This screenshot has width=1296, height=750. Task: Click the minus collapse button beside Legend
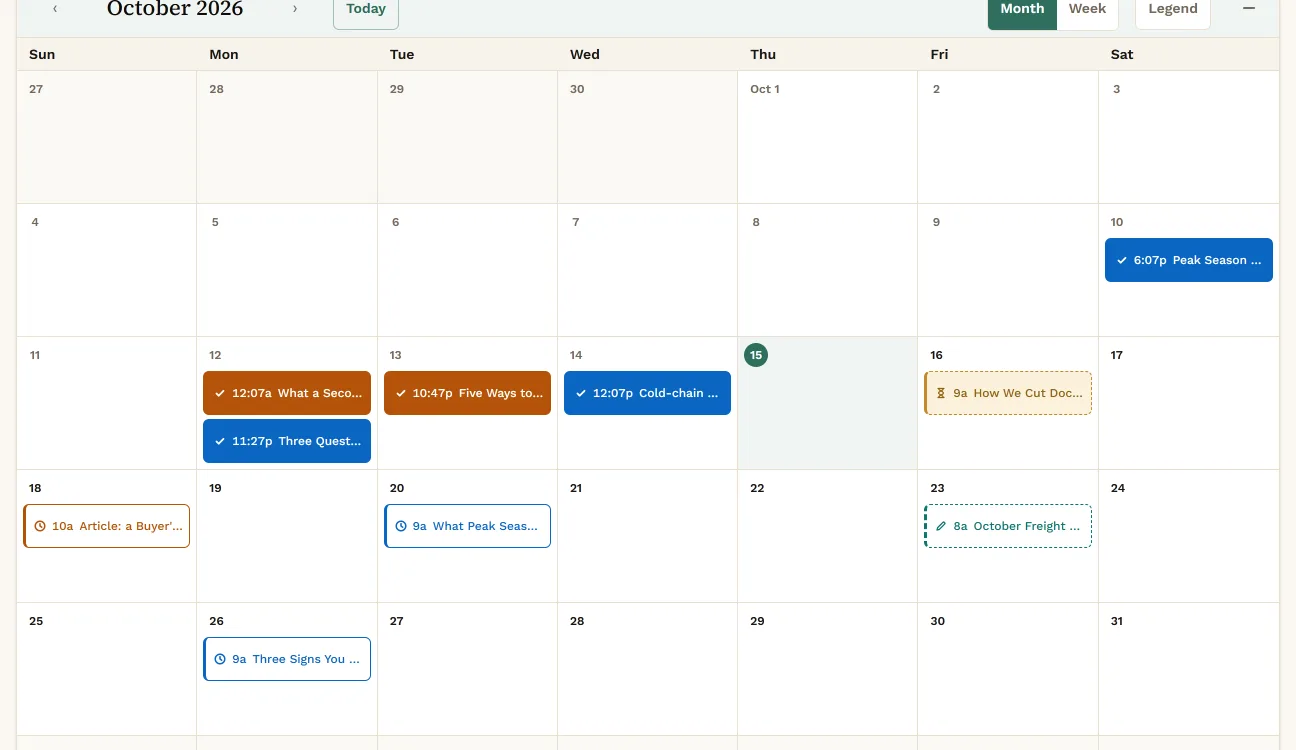tap(1249, 9)
